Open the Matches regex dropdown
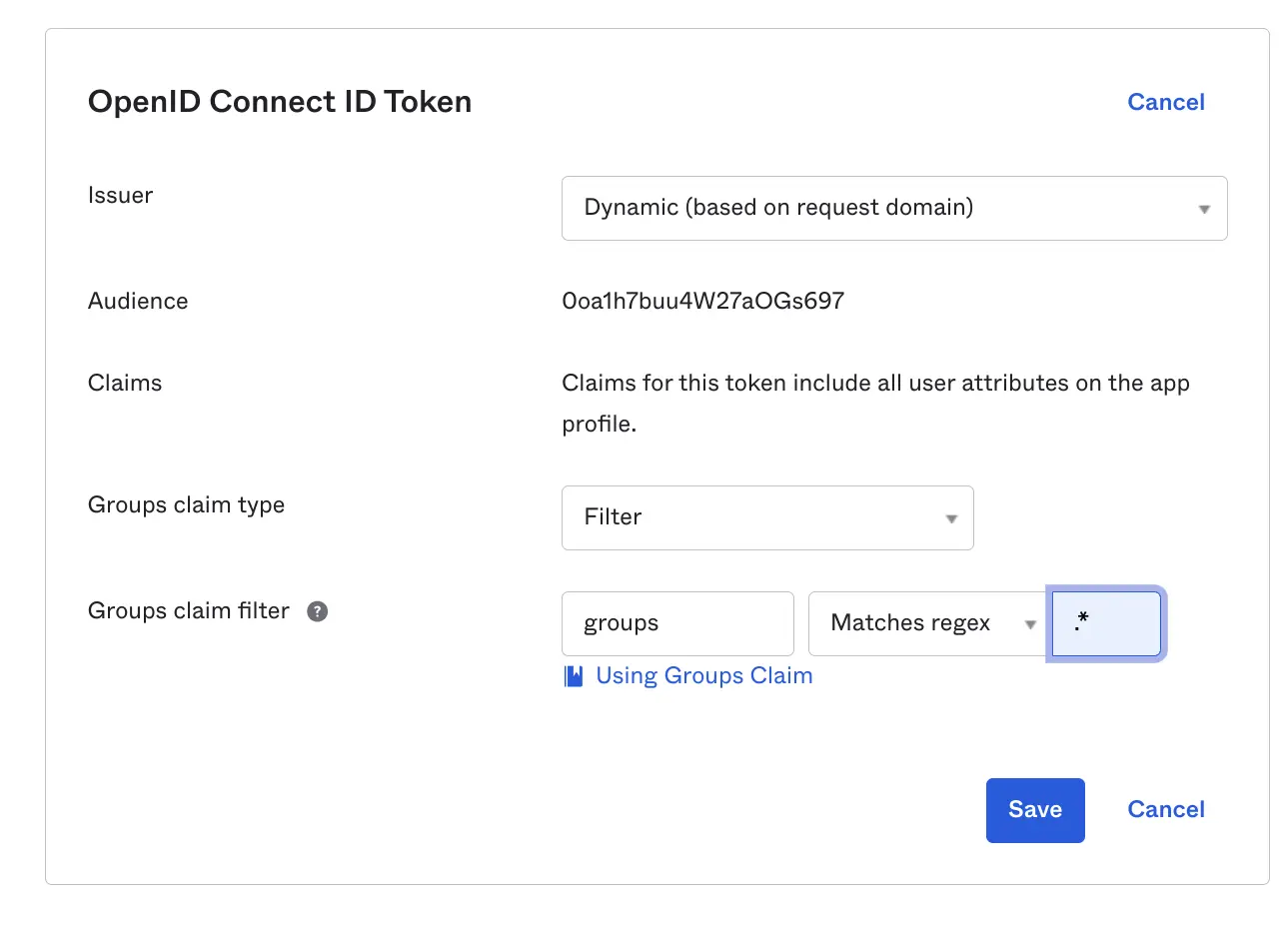 point(924,623)
